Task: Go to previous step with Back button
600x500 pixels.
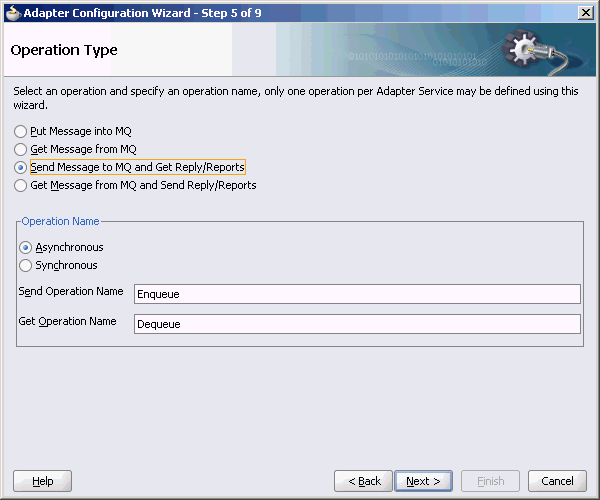Action: tap(364, 481)
